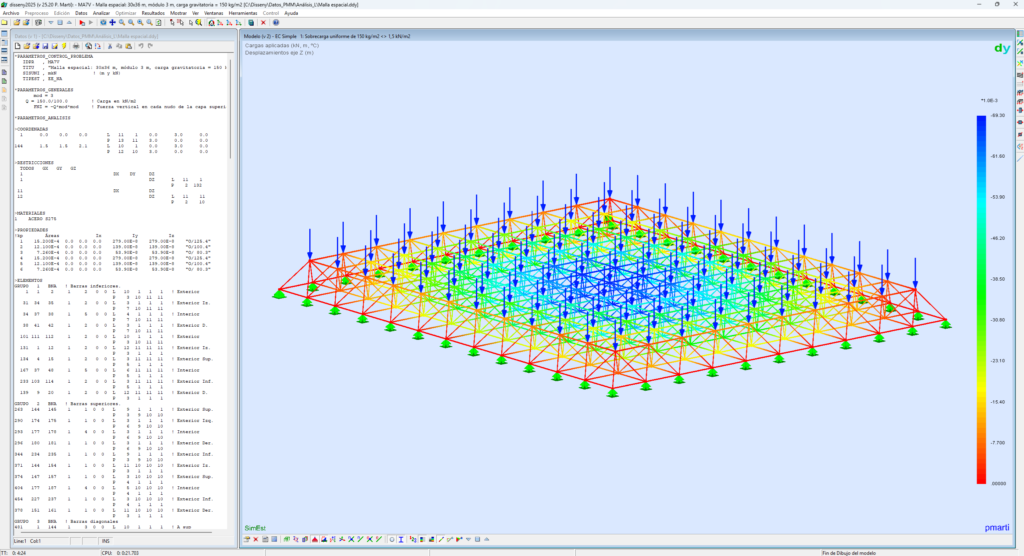This screenshot has width=1024, height=556.
Task: Click the blue help question mark icon
Action: (276, 23)
